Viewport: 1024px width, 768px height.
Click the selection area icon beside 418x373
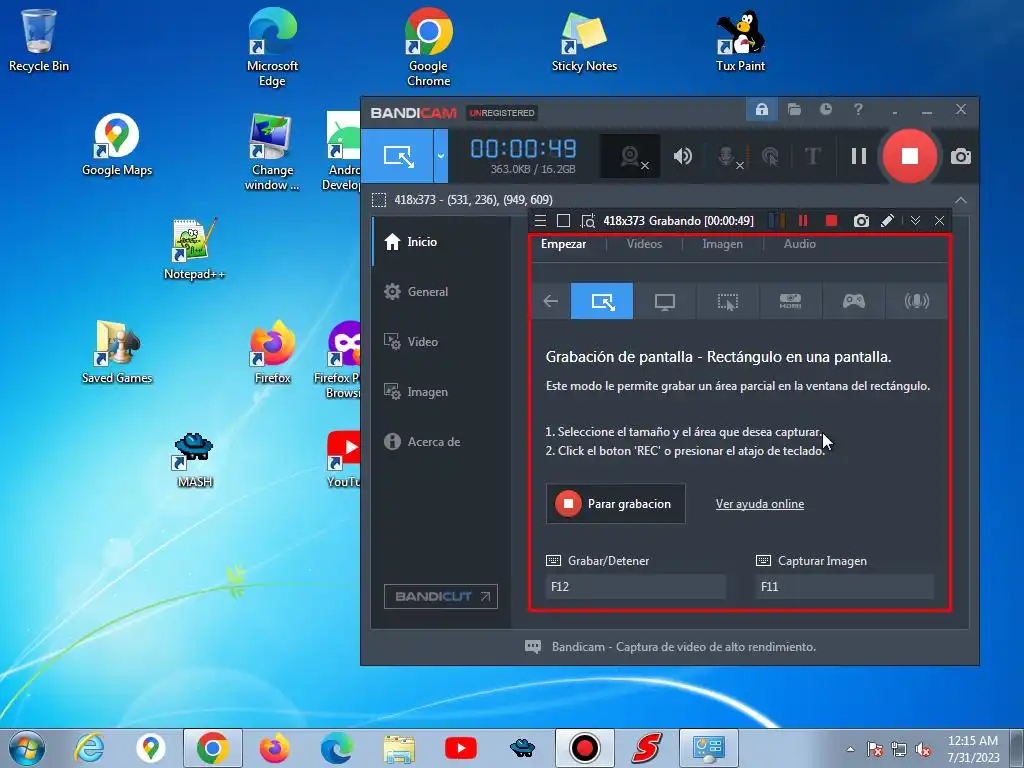pyautogui.click(x=379, y=200)
